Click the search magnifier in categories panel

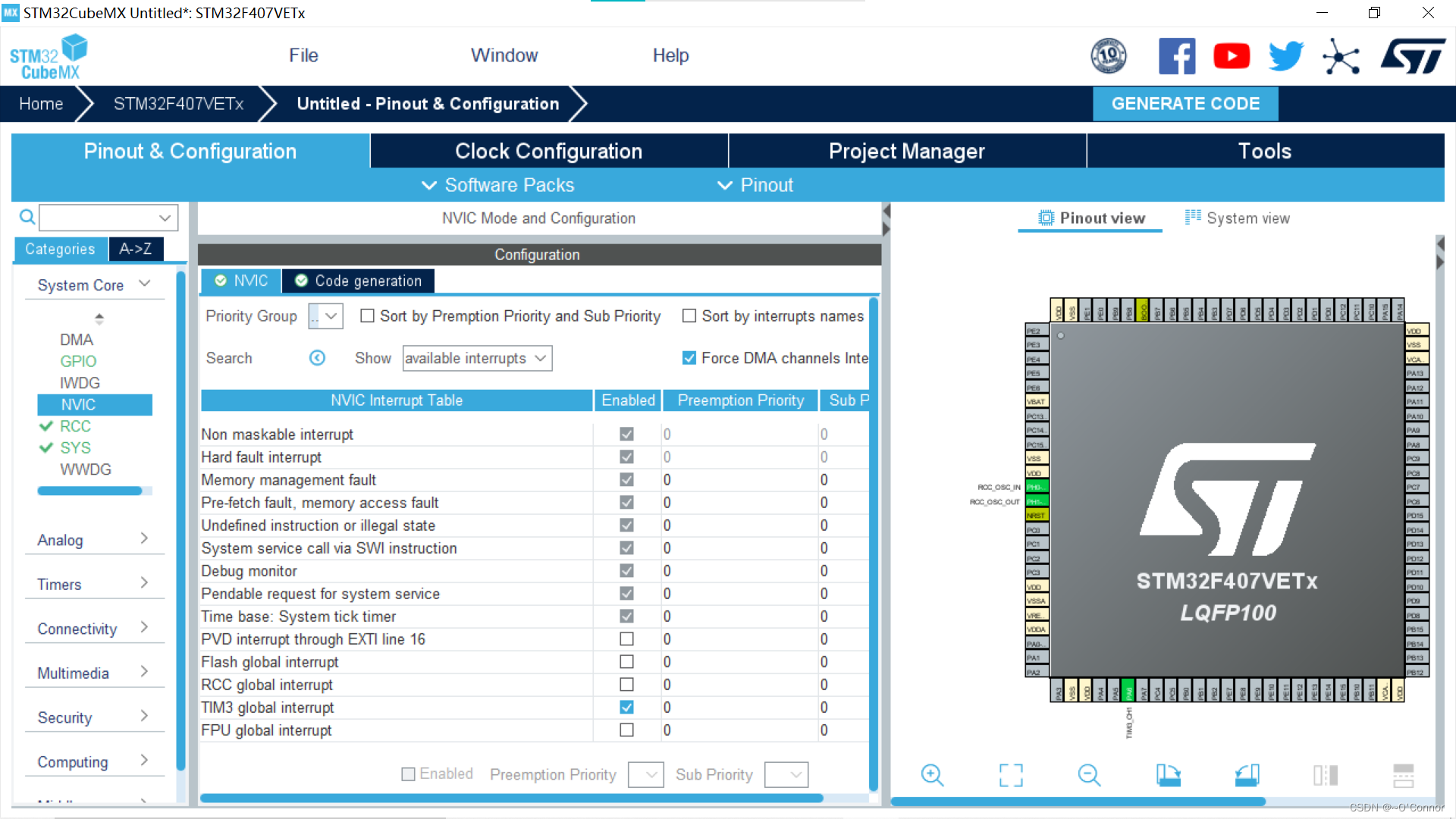click(27, 218)
